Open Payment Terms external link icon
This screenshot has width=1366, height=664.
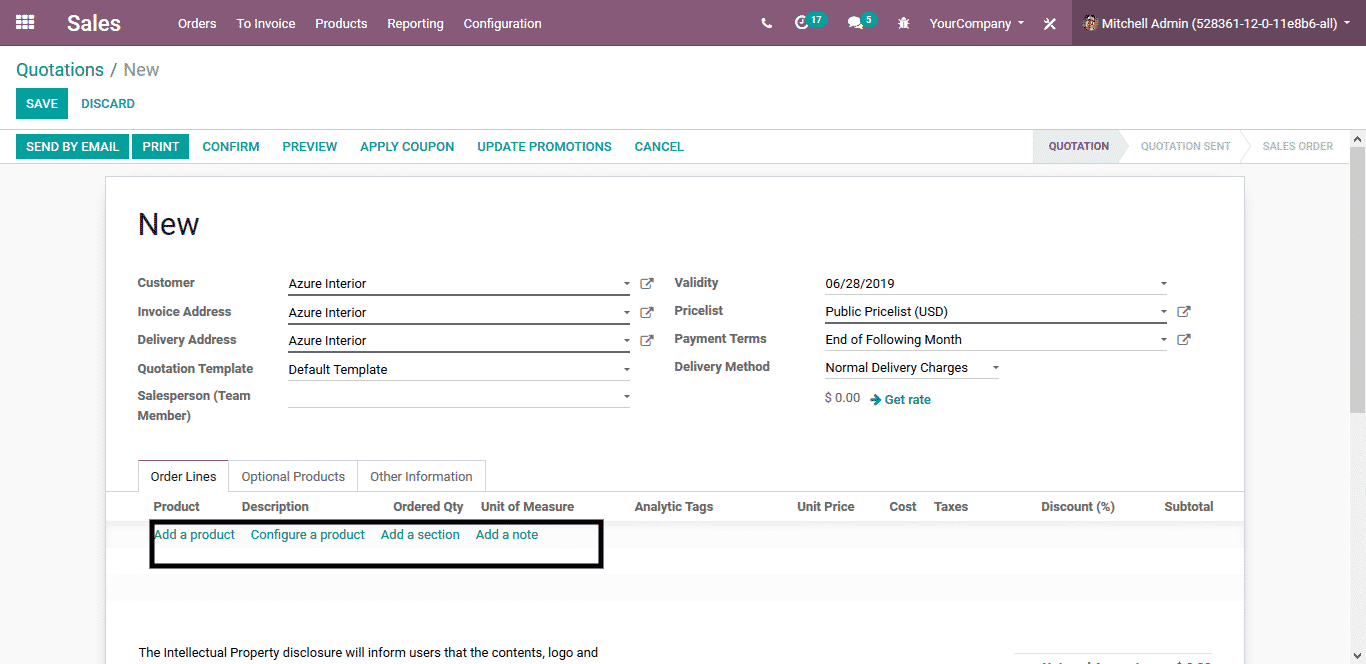1184,340
